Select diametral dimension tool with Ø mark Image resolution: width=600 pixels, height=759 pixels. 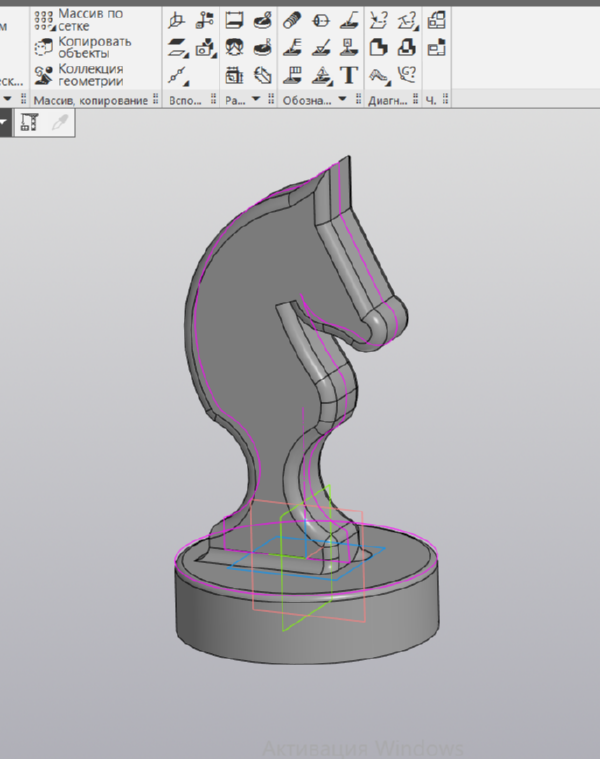263,20
